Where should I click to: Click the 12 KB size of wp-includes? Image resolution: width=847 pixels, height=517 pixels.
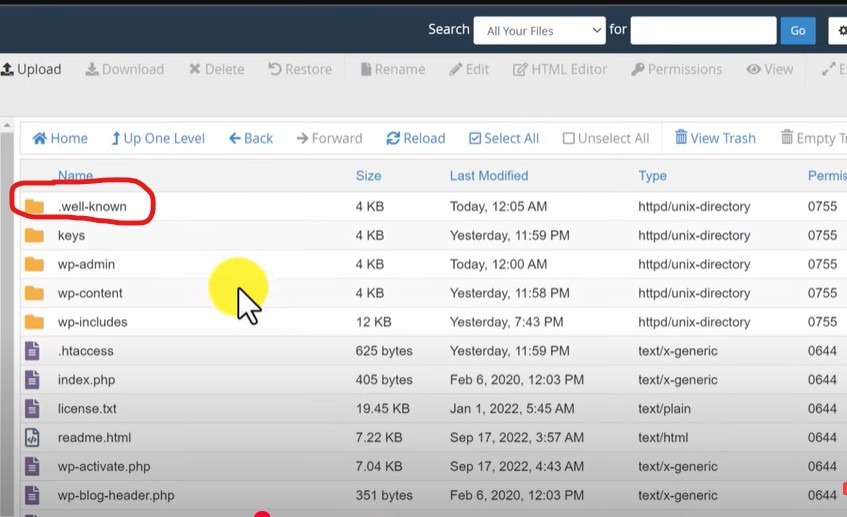tap(373, 322)
